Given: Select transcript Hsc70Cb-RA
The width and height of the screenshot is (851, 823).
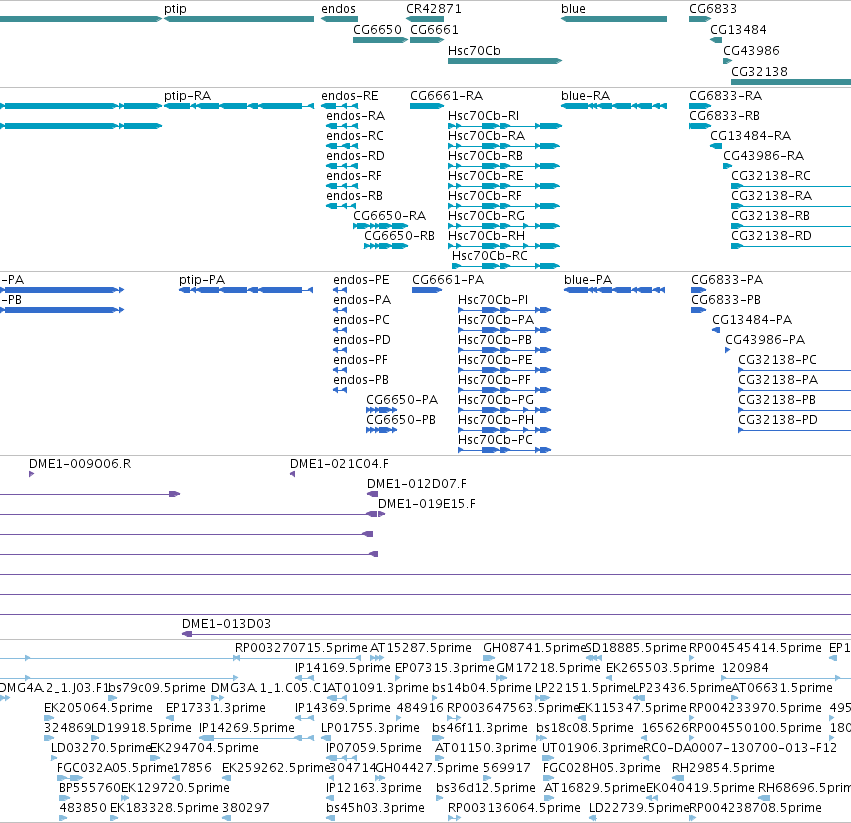Looking at the screenshot, I should click(x=504, y=146).
